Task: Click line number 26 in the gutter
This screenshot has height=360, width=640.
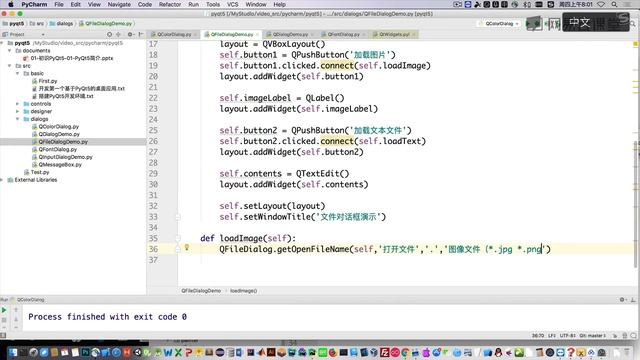Action: [x=153, y=141]
